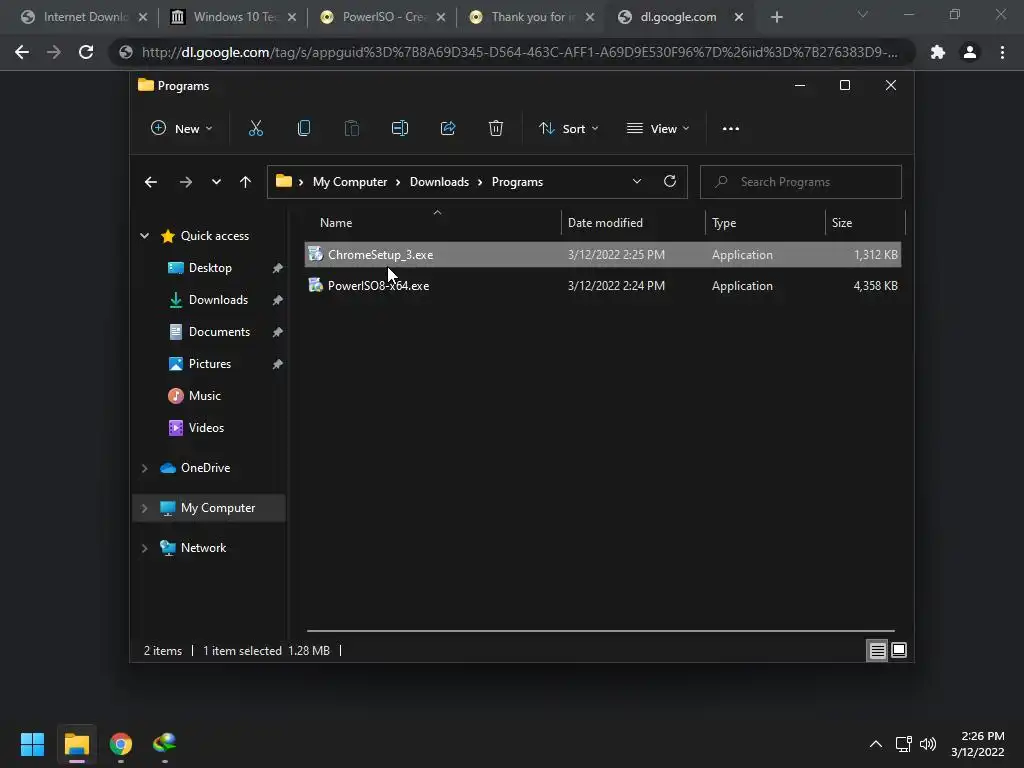Image resolution: width=1024 pixels, height=768 pixels.
Task: Open recent locations dropdown chevron
Action: pyautogui.click(x=216, y=182)
